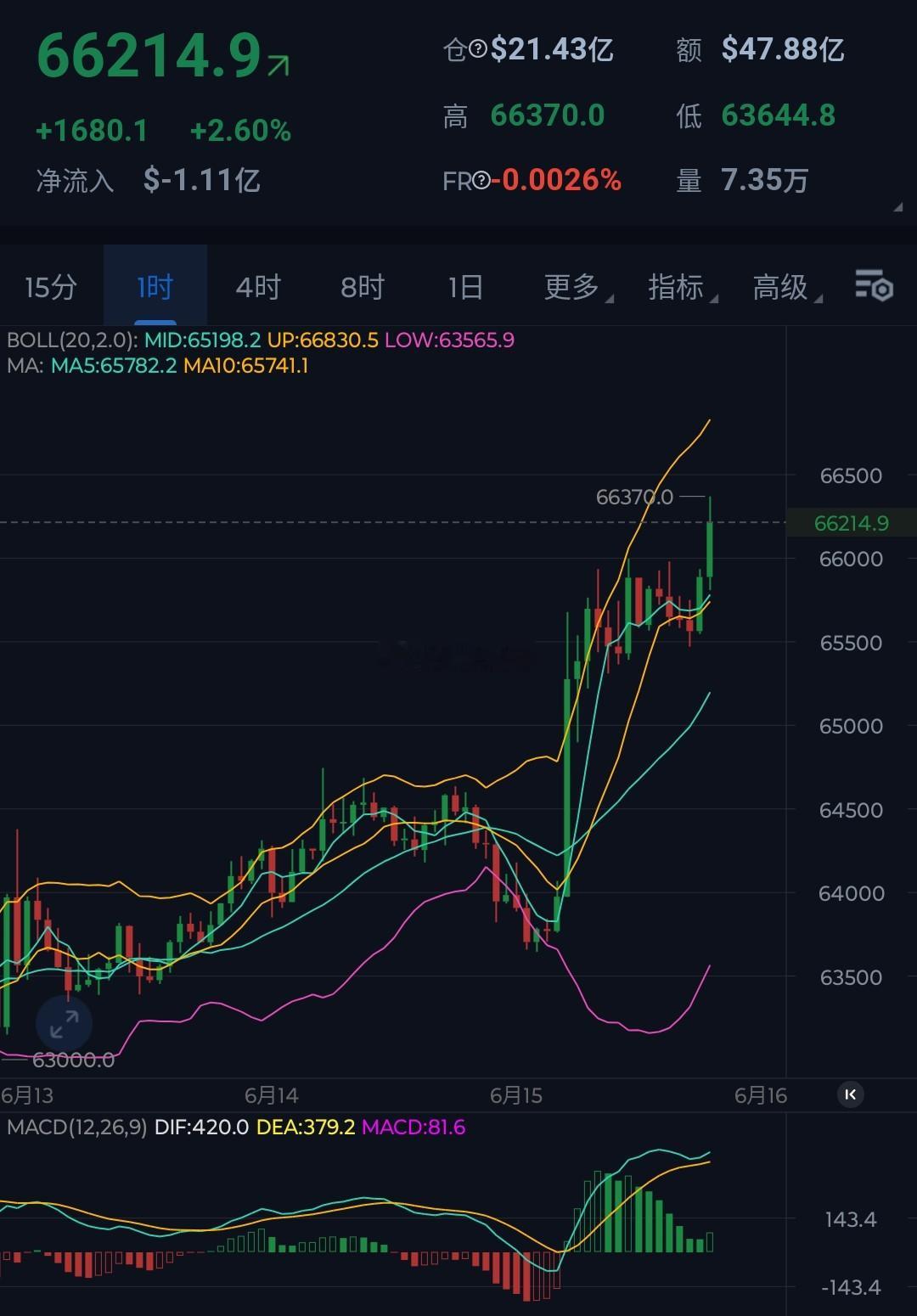This screenshot has width=917, height=1316.
Task: Tap the open interest help question mark
Action: pyautogui.click(x=478, y=51)
